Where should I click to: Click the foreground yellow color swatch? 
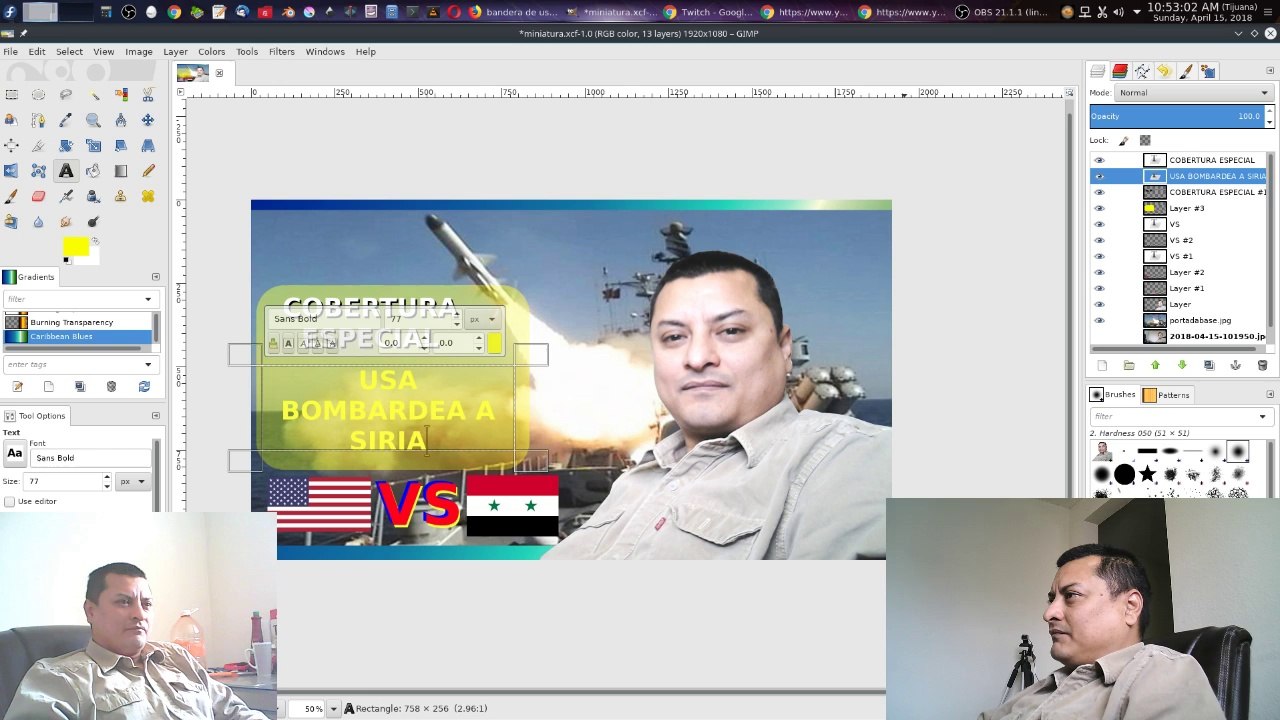(x=75, y=246)
